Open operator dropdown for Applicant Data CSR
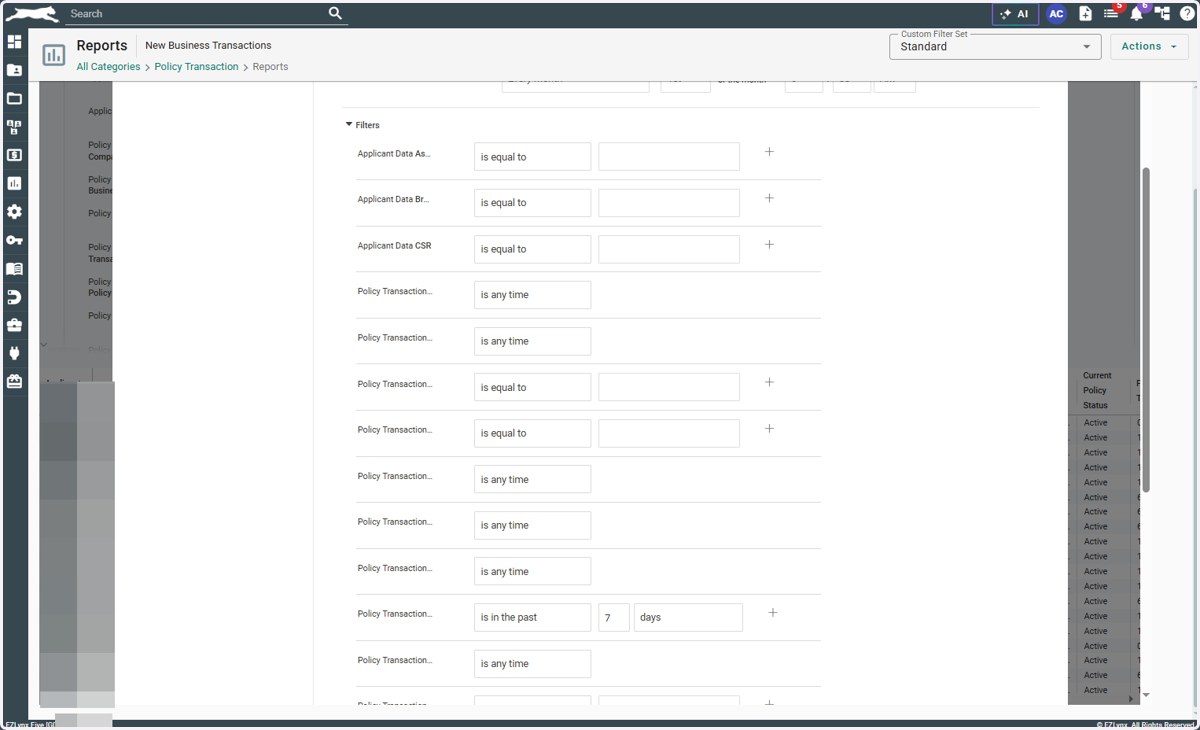The height and width of the screenshot is (730, 1200). [x=532, y=249]
